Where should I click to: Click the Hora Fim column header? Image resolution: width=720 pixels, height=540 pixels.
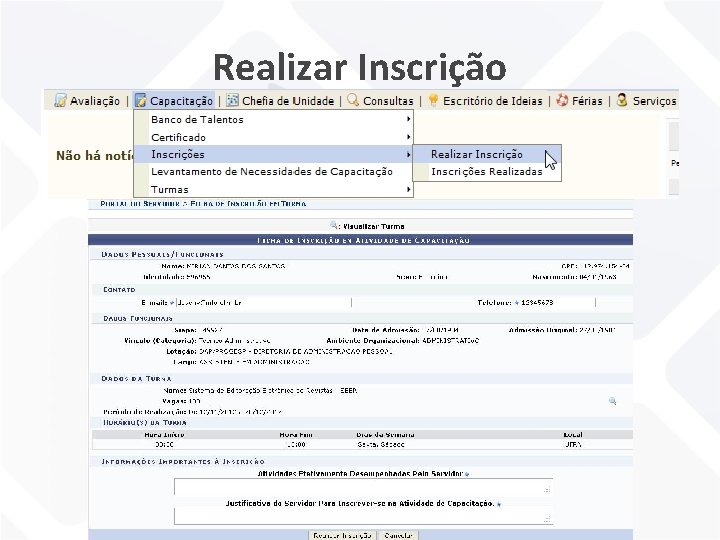[x=296, y=434]
